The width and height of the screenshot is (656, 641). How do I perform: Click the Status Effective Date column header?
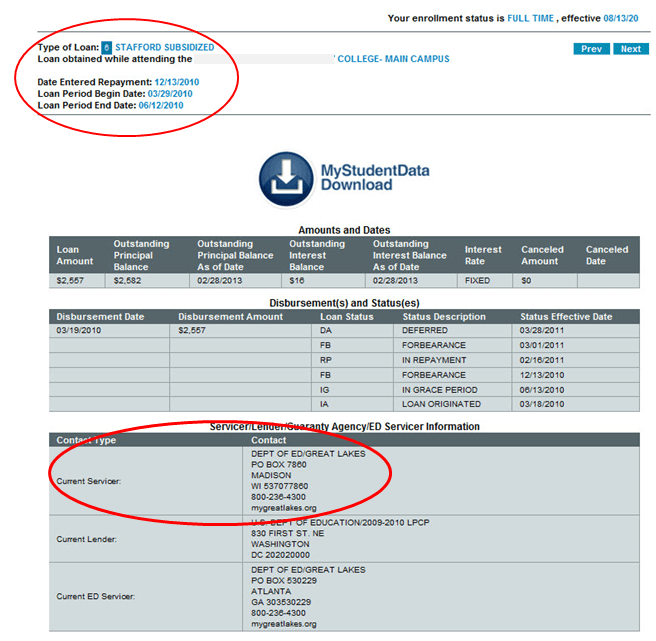click(x=566, y=317)
